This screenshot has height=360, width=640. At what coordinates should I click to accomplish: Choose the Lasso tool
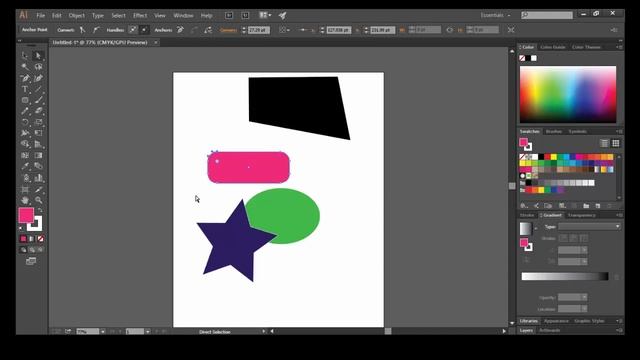click(x=38, y=67)
